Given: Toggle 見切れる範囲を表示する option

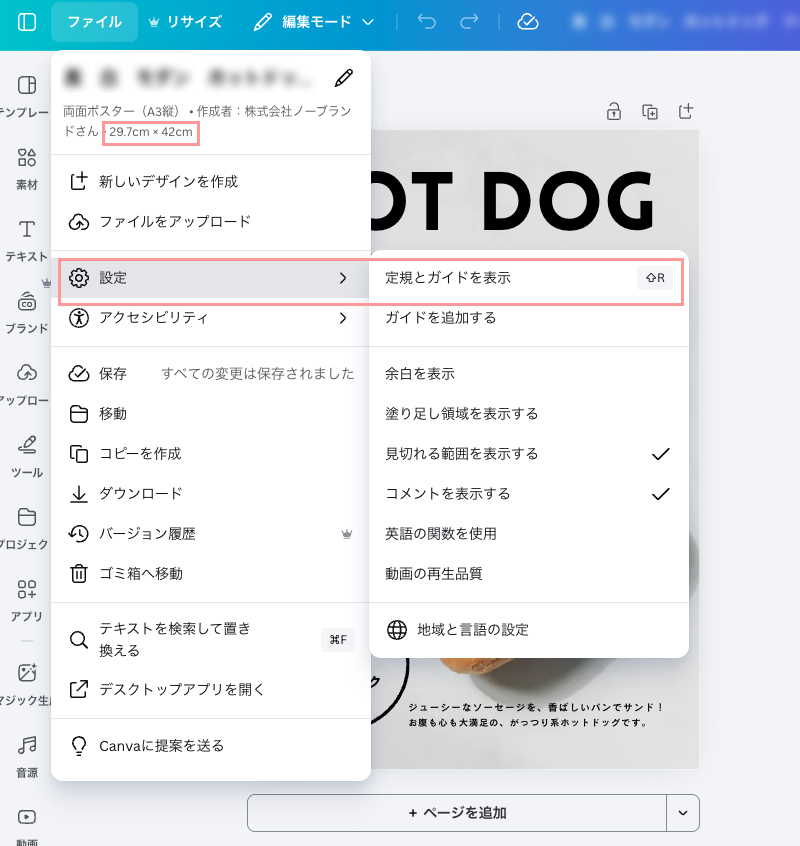Looking at the screenshot, I should (x=528, y=454).
